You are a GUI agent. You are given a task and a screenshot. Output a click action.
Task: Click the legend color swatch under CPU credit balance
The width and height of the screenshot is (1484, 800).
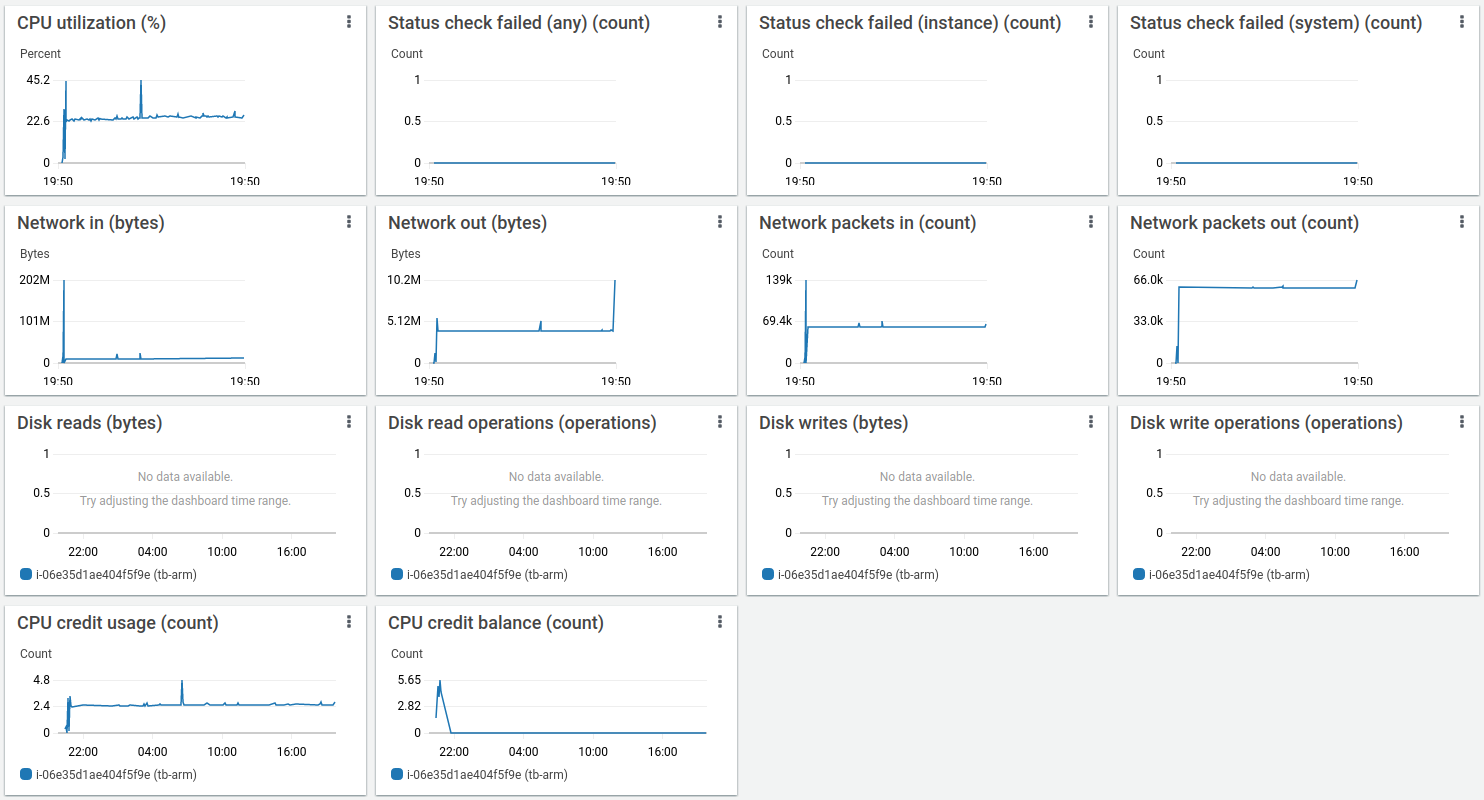pyautogui.click(x=397, y=774)
